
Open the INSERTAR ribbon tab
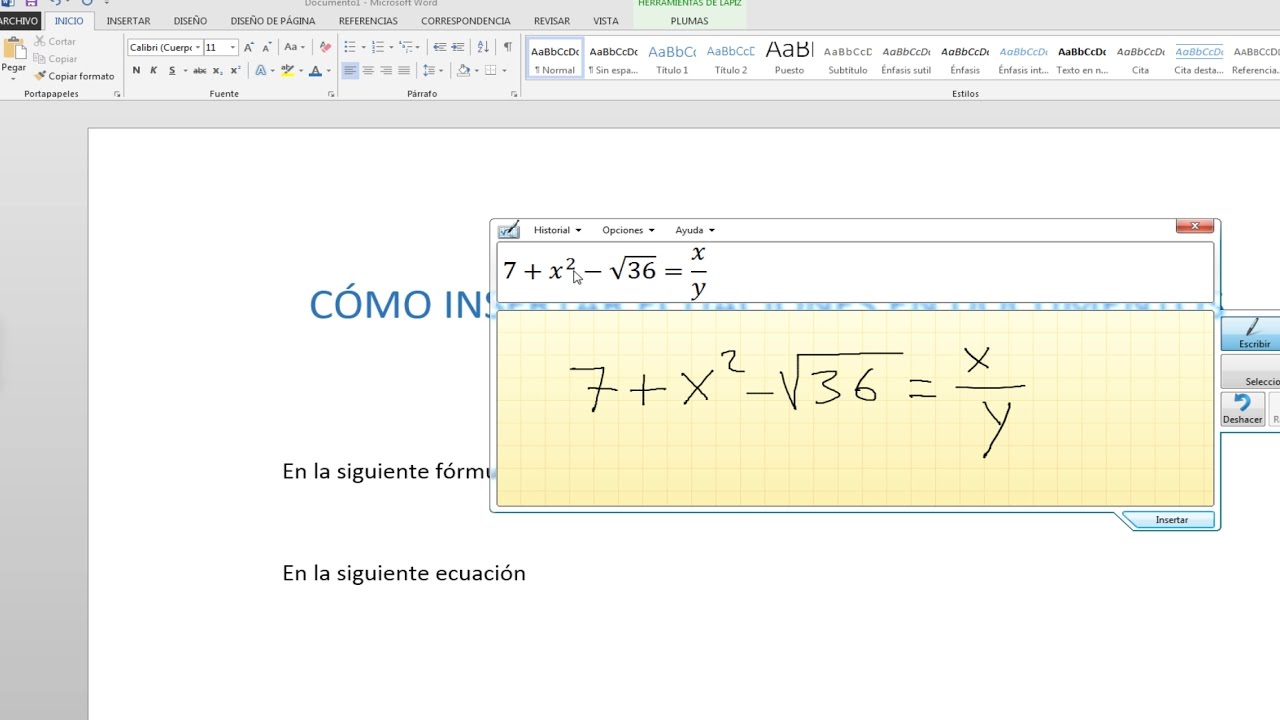pos(128,21)
